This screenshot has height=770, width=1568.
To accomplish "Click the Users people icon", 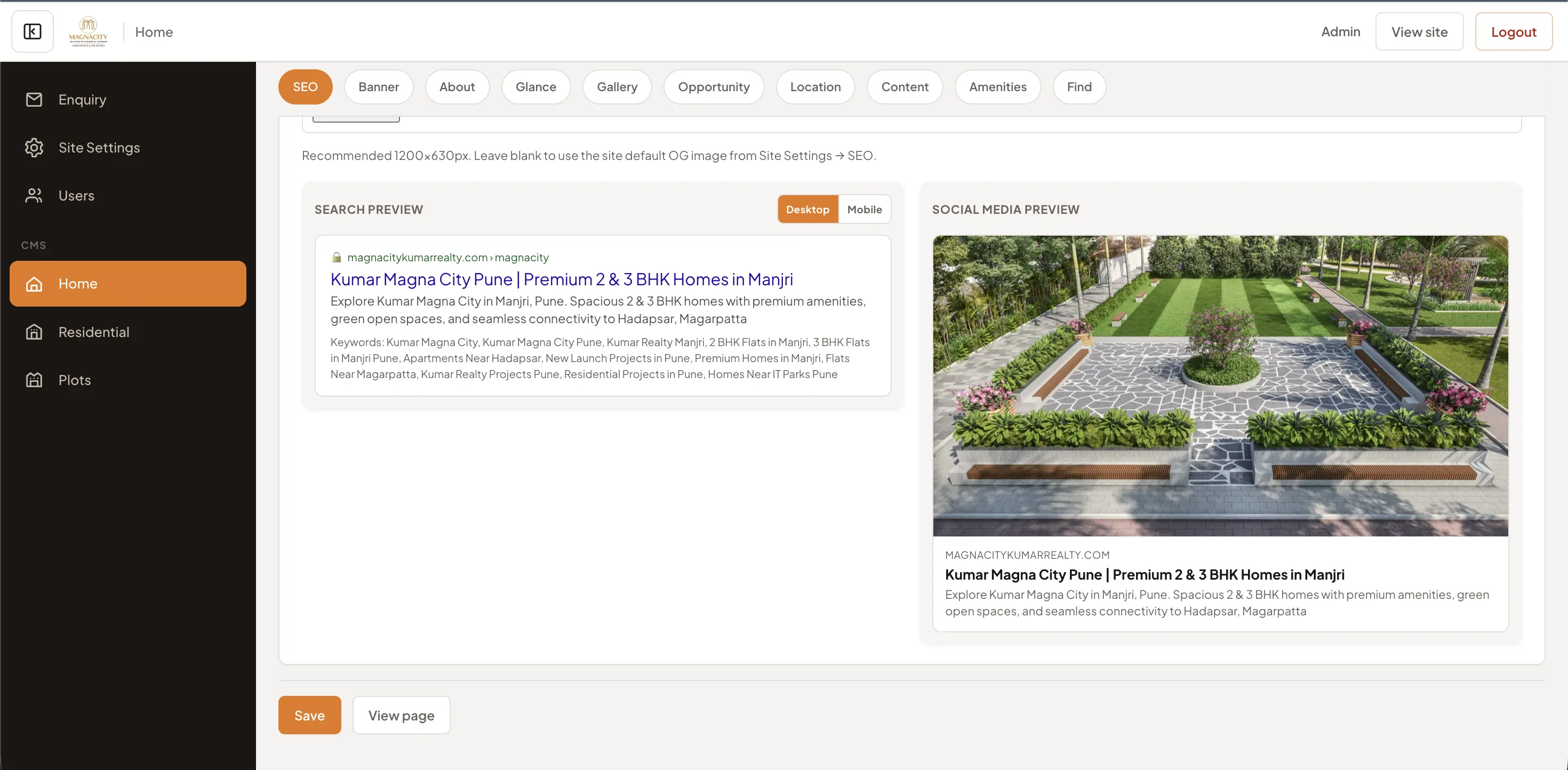I will (x=34, y=195).
